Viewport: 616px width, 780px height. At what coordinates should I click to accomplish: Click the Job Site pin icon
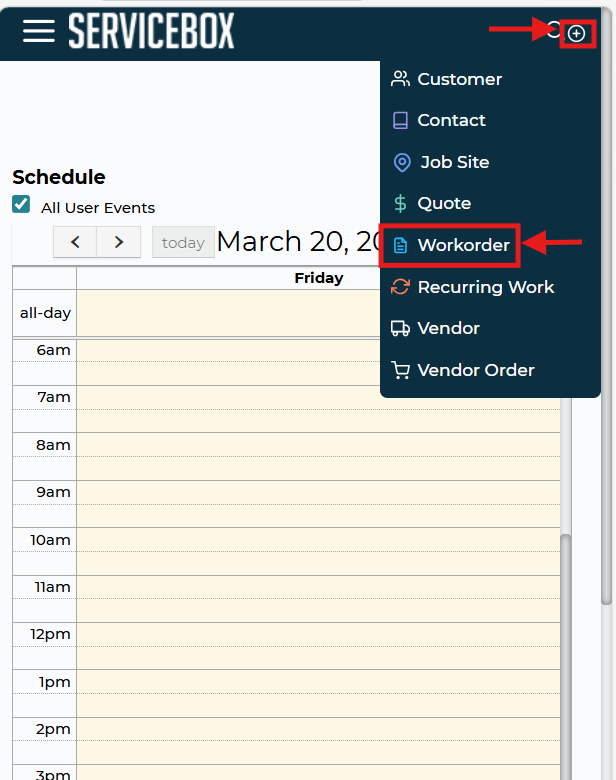(x=402, y=162)
